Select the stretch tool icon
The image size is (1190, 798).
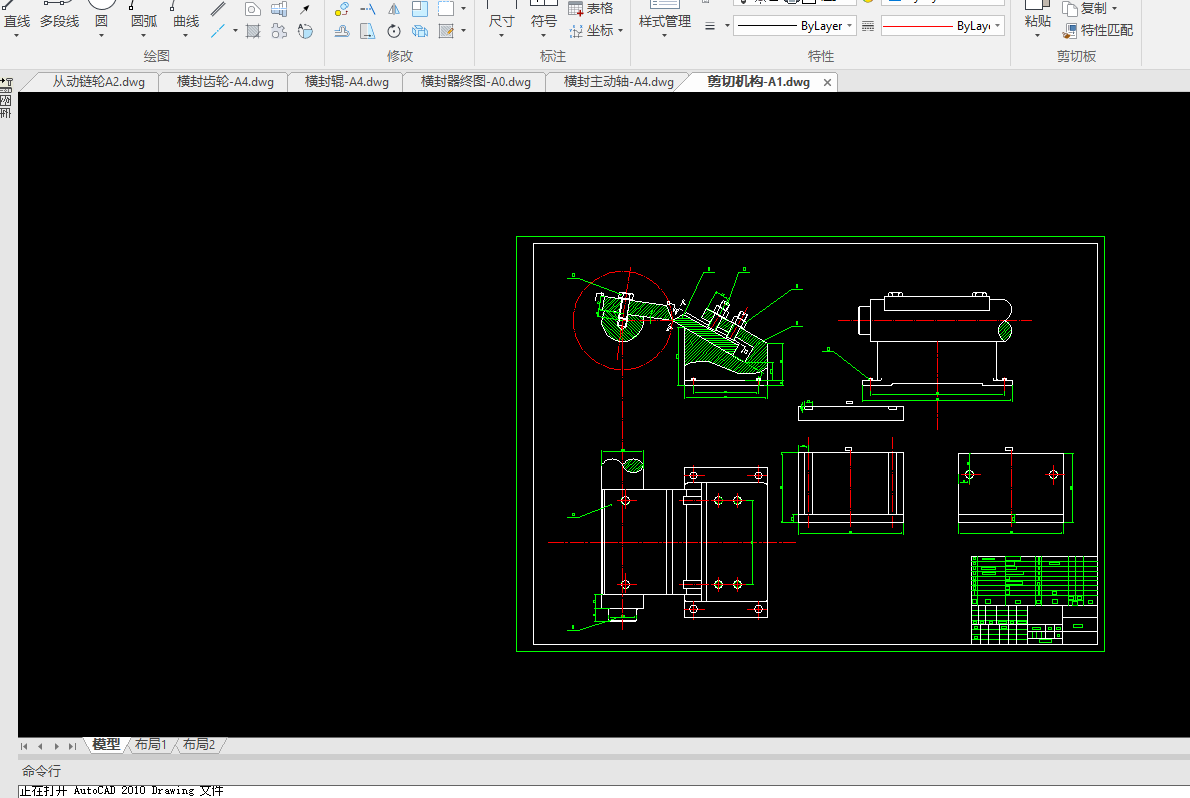368,30
